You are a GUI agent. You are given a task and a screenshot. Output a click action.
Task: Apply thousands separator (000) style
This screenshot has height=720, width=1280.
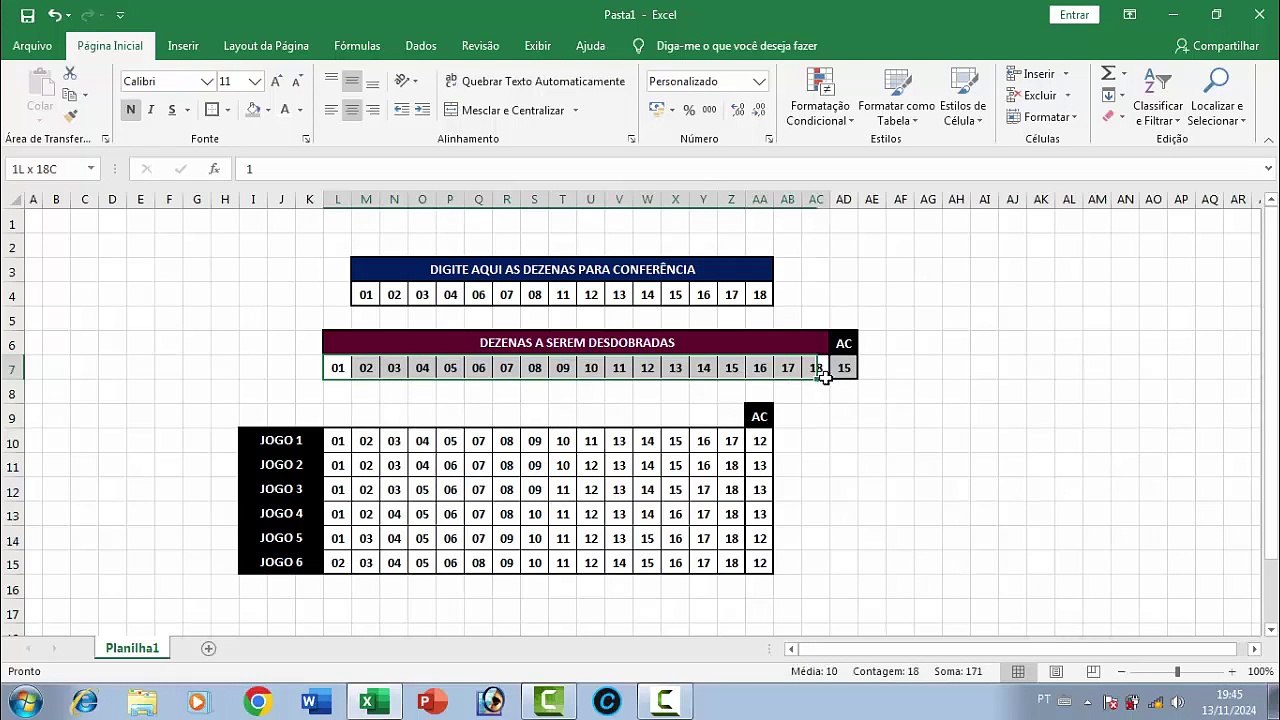point(709,110)
